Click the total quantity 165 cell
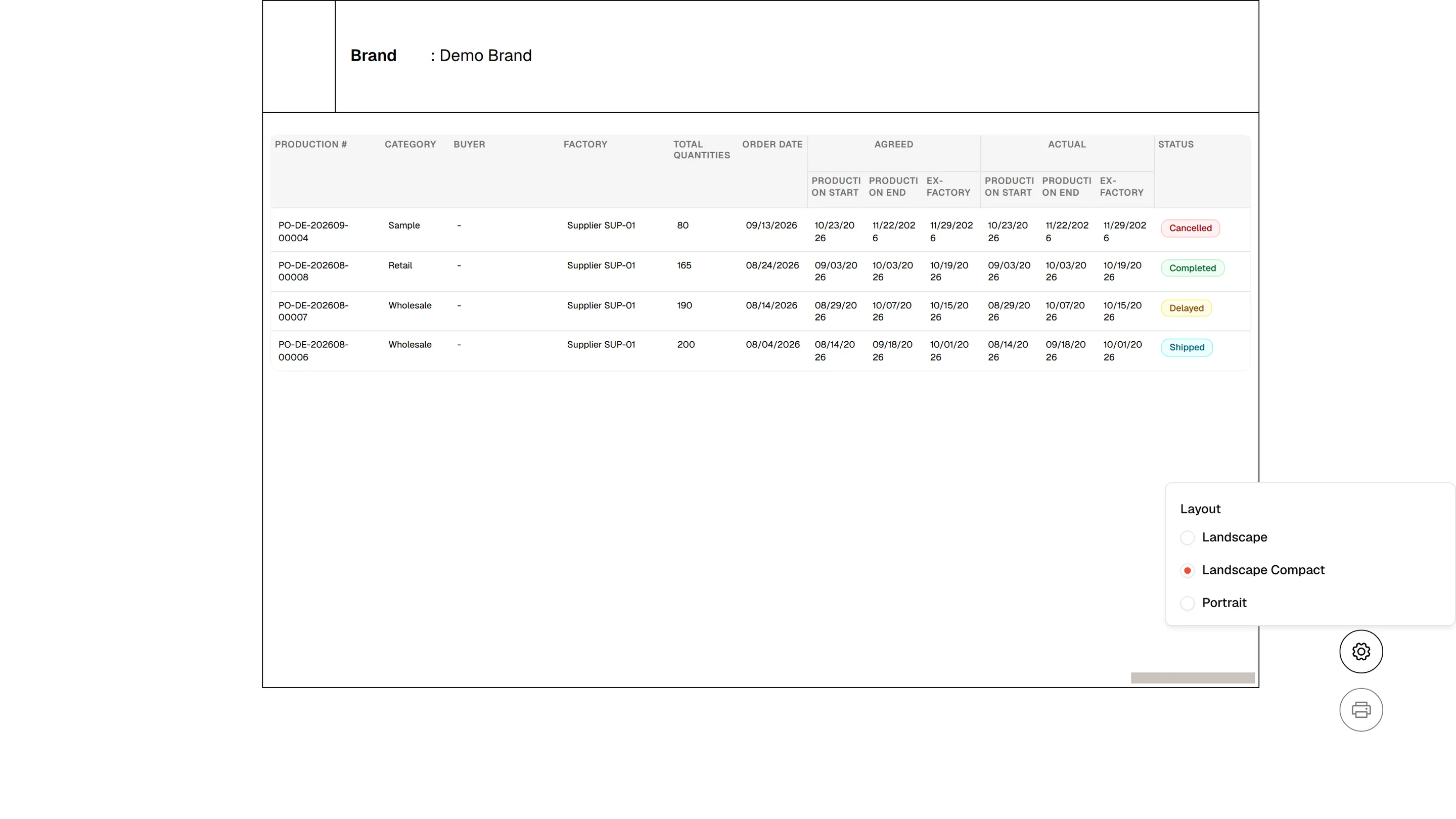The image size is (1456, 819). (x=684, y=265)
